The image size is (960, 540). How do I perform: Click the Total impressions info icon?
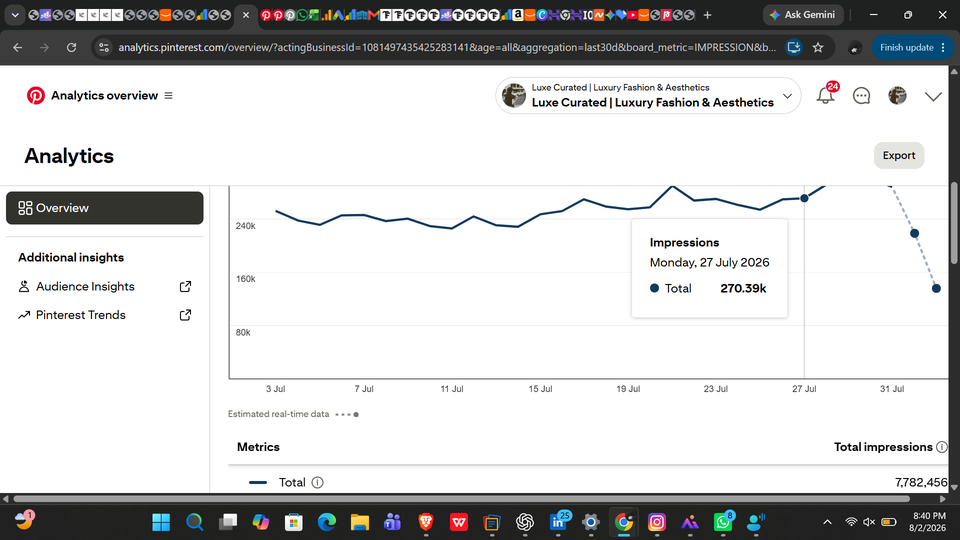pyautogui.click(x=942, y=447)
